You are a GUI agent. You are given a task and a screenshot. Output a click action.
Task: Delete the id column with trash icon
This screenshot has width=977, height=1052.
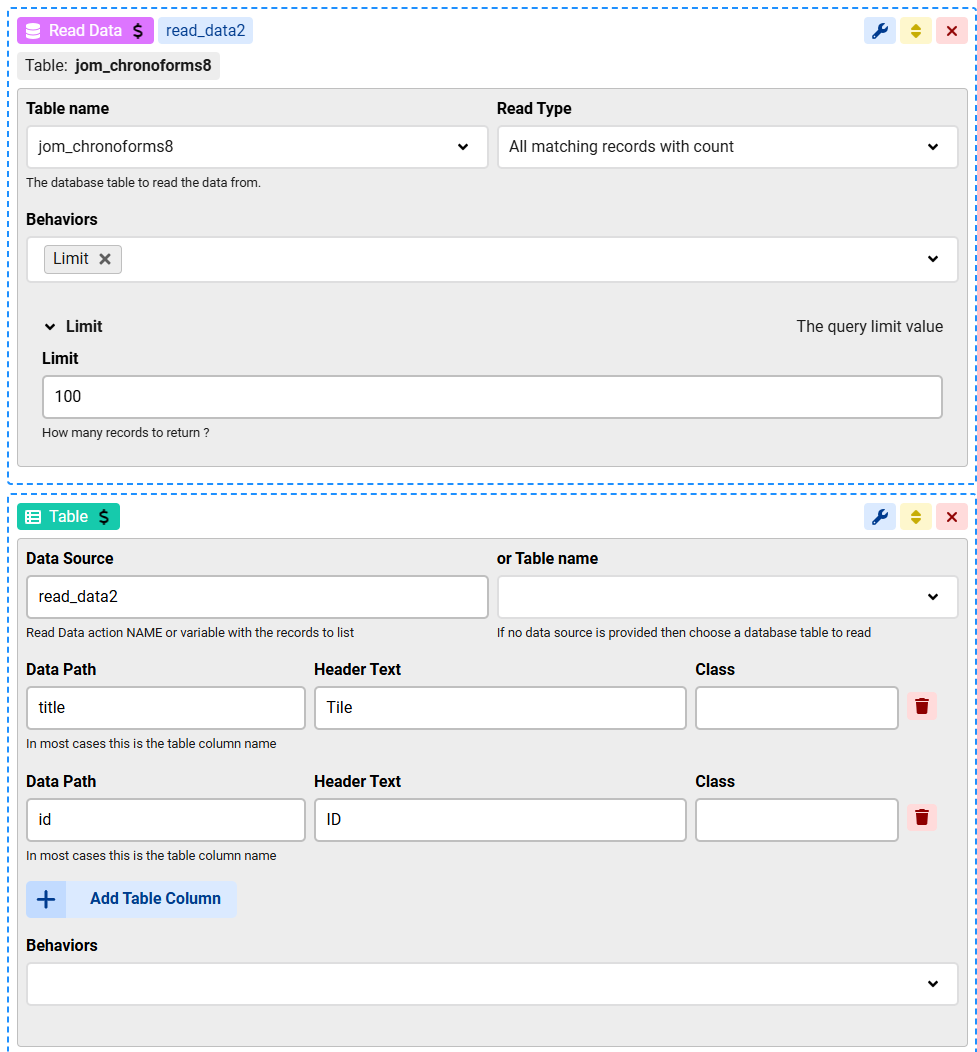(x=922, y=818)
